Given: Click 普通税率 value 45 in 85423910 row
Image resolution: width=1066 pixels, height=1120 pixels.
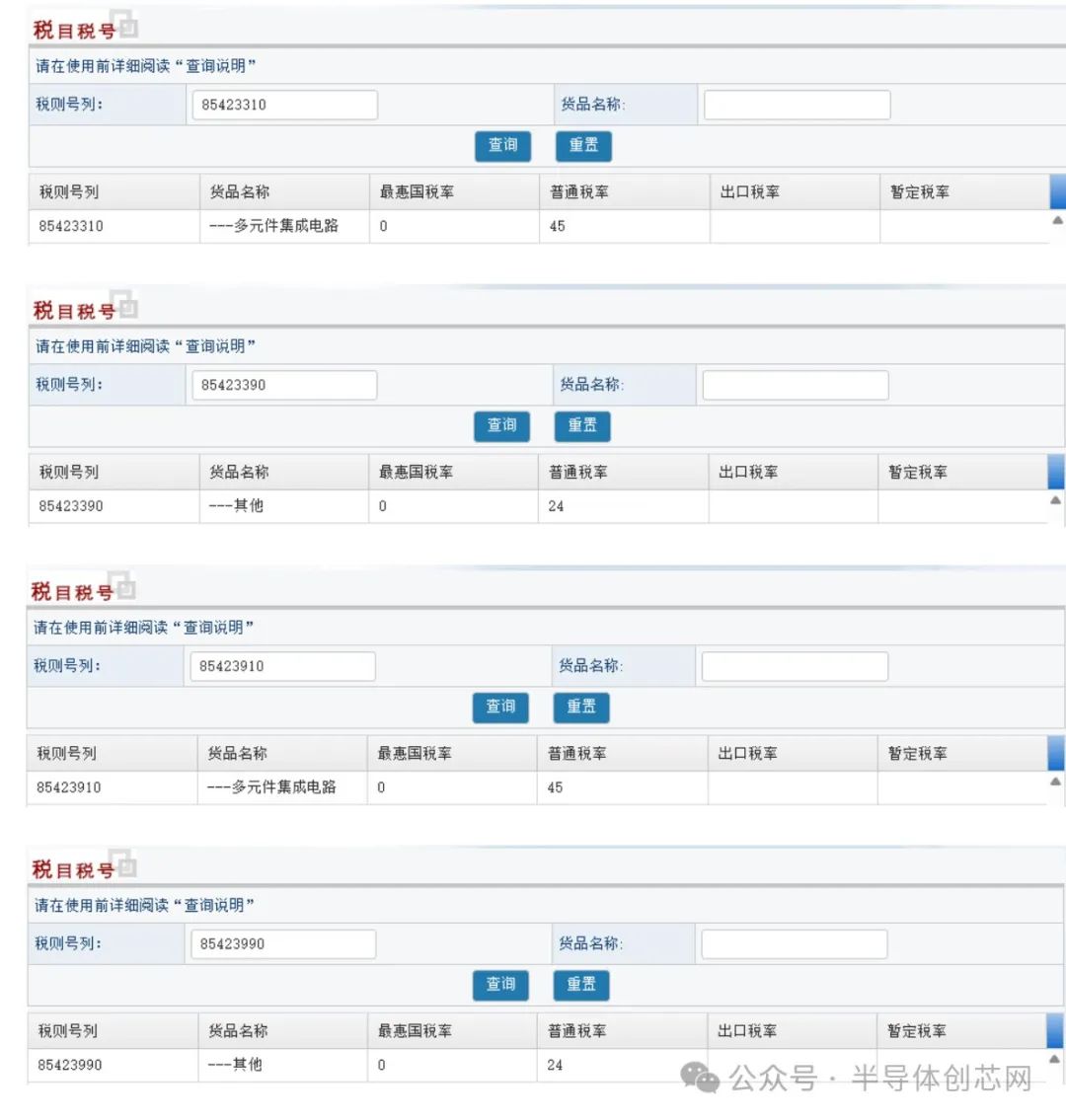Looking at the screenshot, I should [x=555, y=787].
